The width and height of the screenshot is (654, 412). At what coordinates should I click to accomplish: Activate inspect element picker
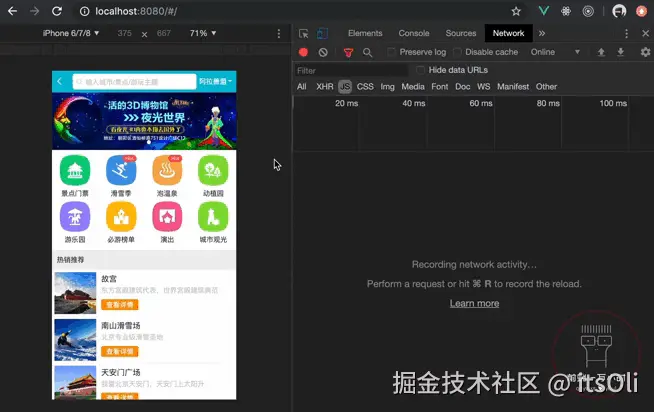304,33
